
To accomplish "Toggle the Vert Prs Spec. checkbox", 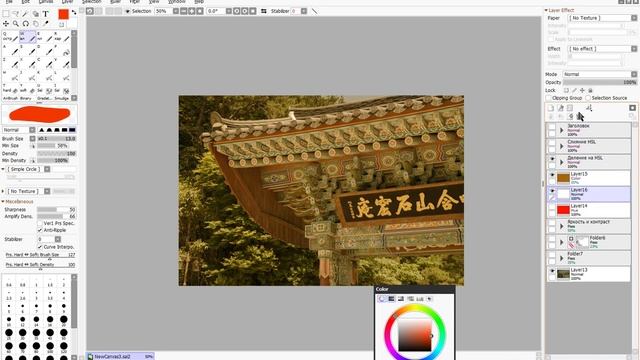I will (40, 223).
